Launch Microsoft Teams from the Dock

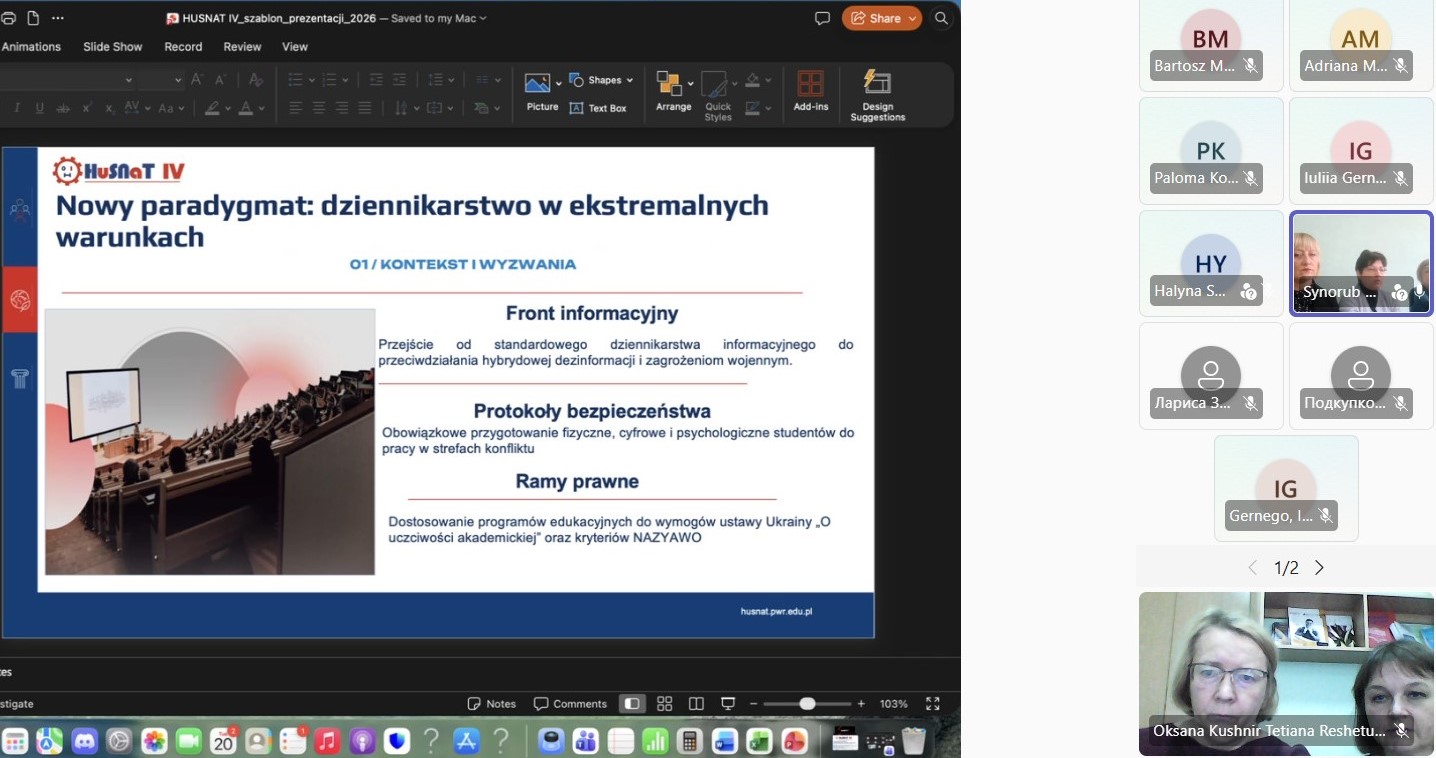[586, 741]
